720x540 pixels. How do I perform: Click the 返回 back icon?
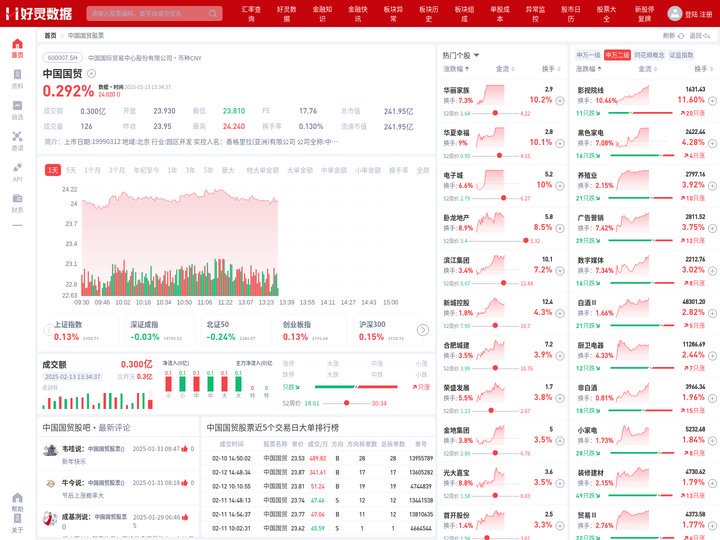(x=707, y=35)
